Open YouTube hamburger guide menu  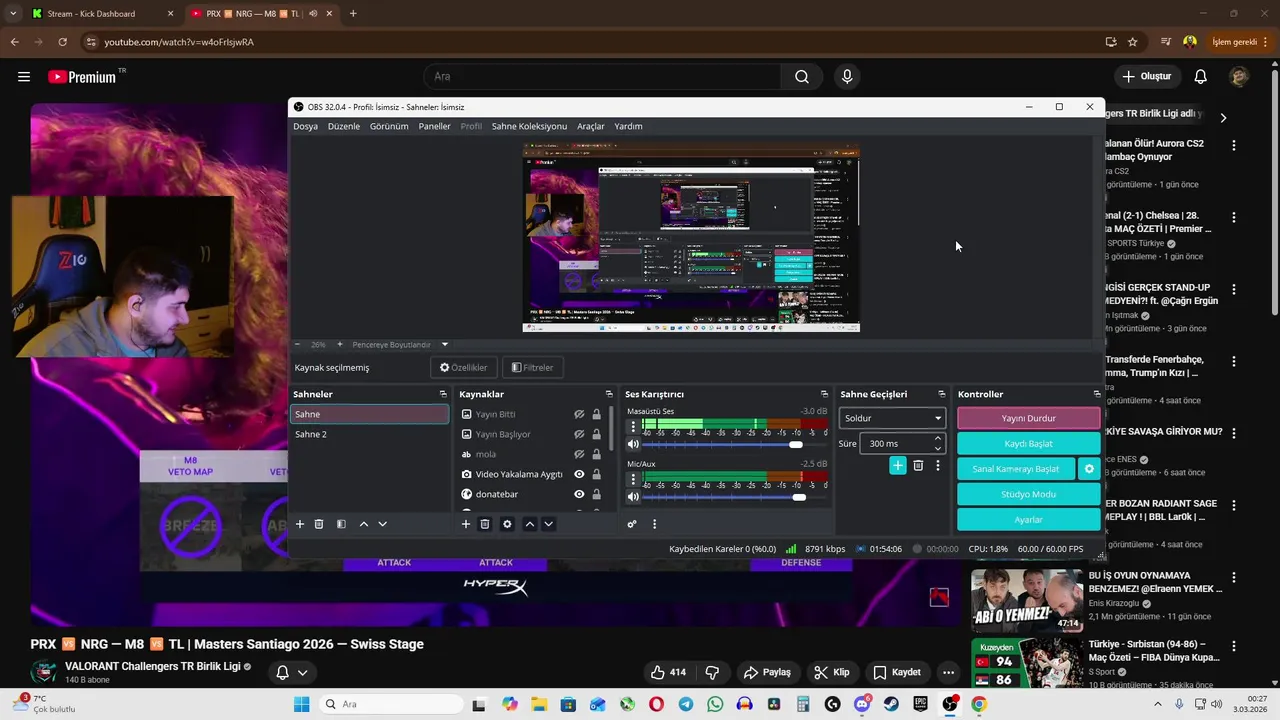(x=24, y=77)
